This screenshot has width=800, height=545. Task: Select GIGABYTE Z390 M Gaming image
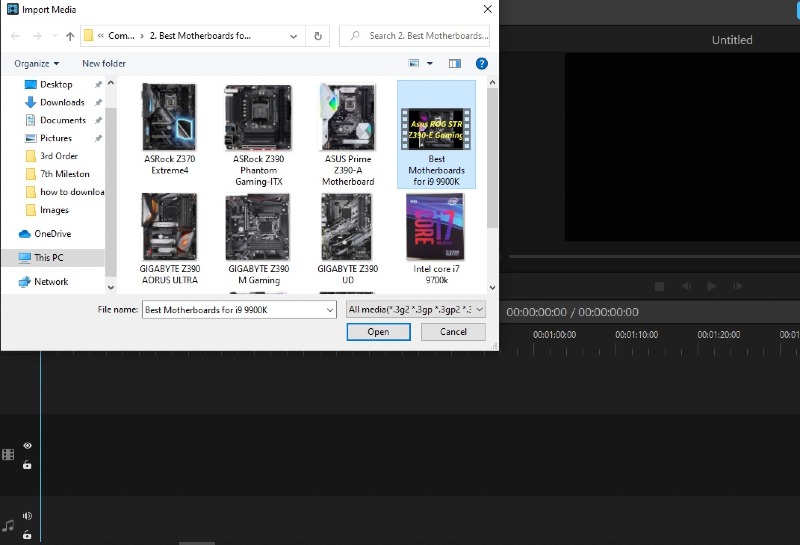coord(258,239)
